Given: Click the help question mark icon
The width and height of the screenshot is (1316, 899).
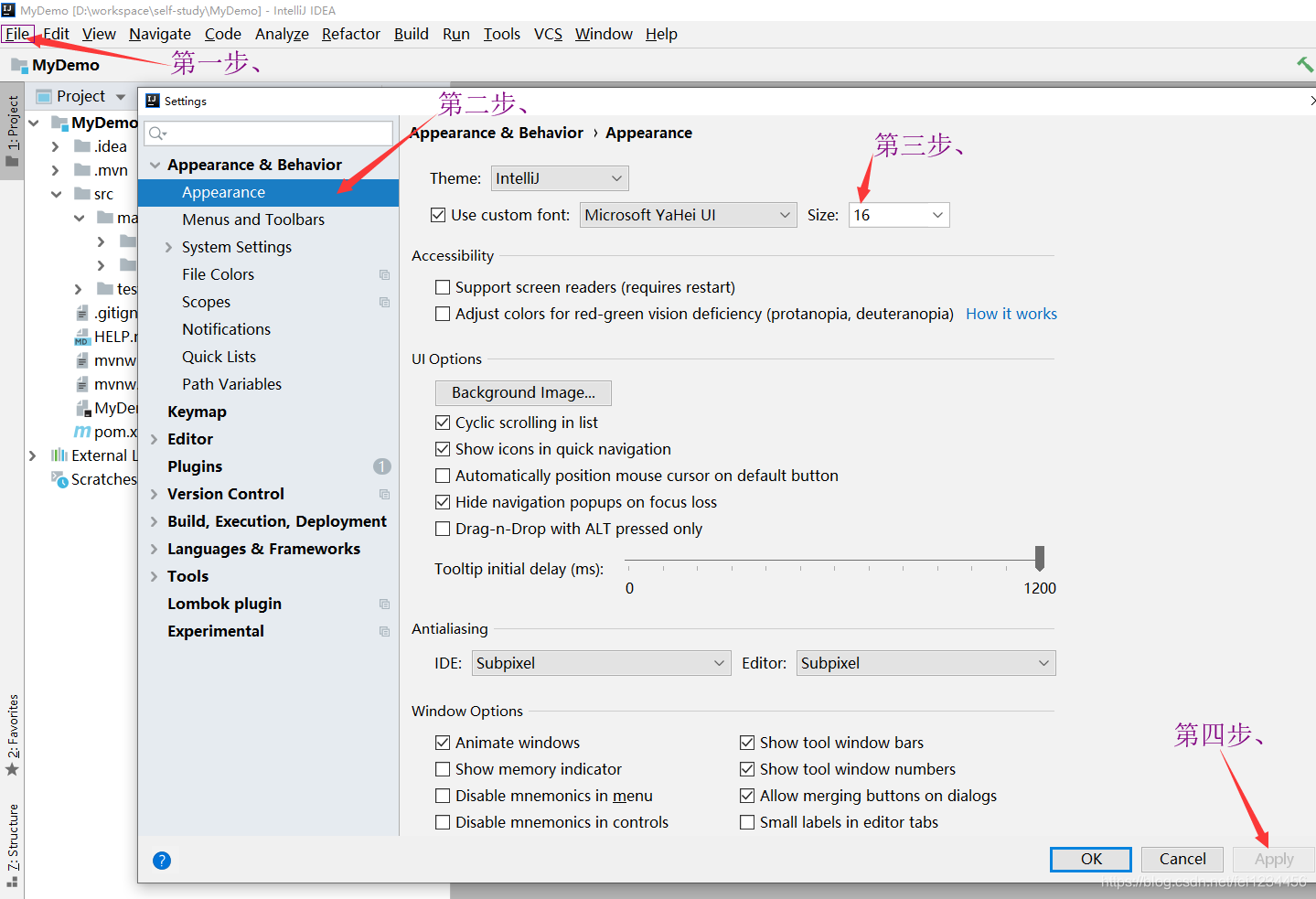Looking at the screenshot, I should [x=162, y=861].
